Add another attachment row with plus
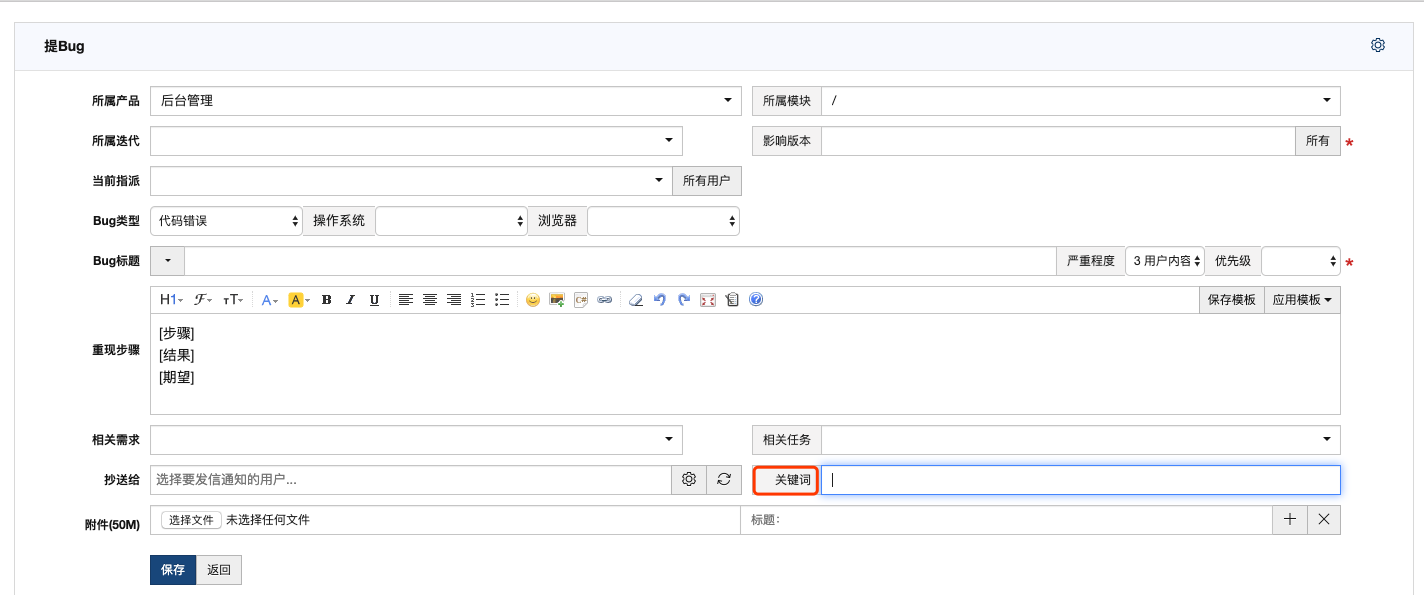 [x=1290, y=520]
